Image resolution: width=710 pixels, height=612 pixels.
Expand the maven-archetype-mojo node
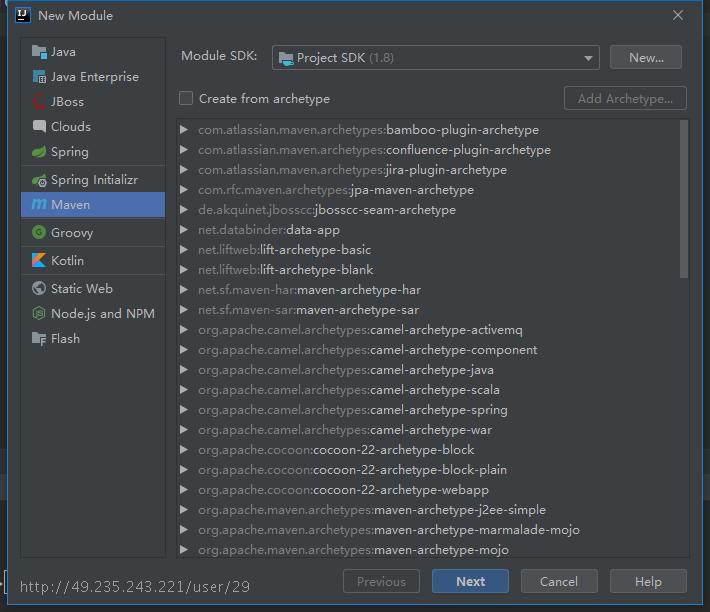coord(184,550)
